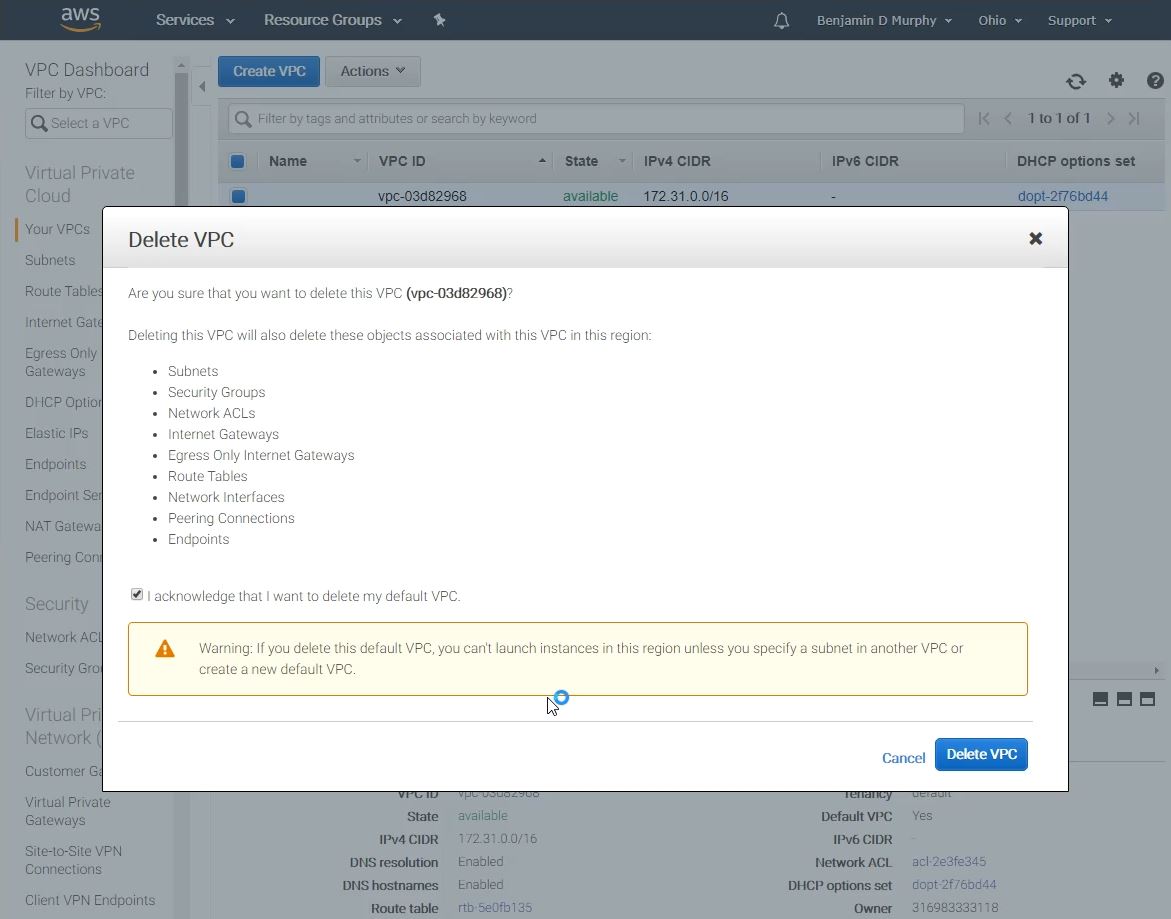Image resolution: width=1171 pixels, height=919 pixels.
Task: Open the State column filter dropdown
Action: (x=621, y=161)
